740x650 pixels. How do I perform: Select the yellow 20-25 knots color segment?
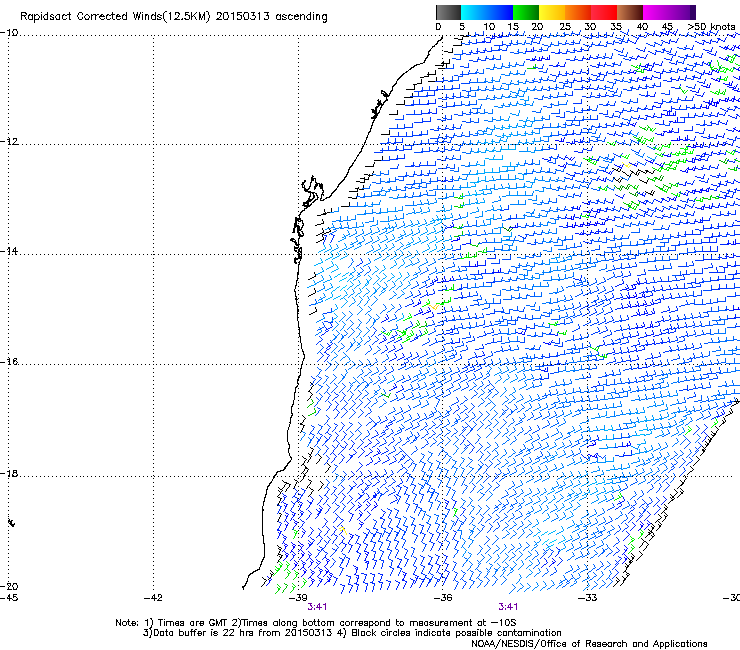[x=552, y=12]
